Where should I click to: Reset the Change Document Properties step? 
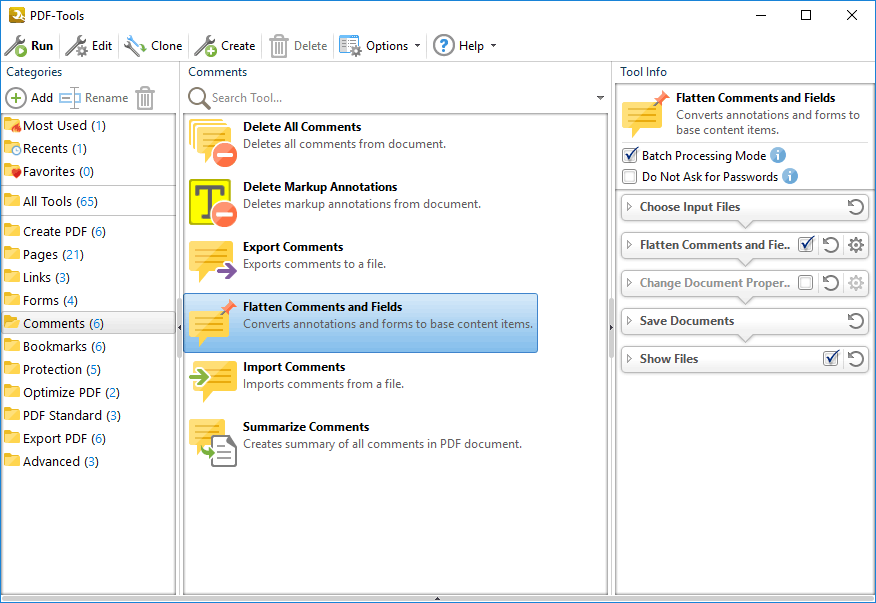pos(831,283)
